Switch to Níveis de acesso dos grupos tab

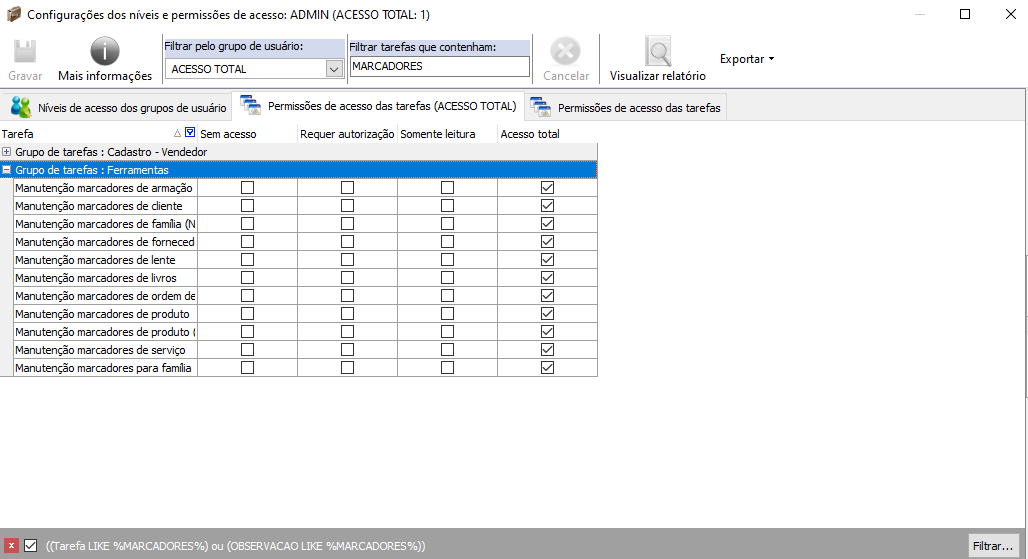coord(118,107)
